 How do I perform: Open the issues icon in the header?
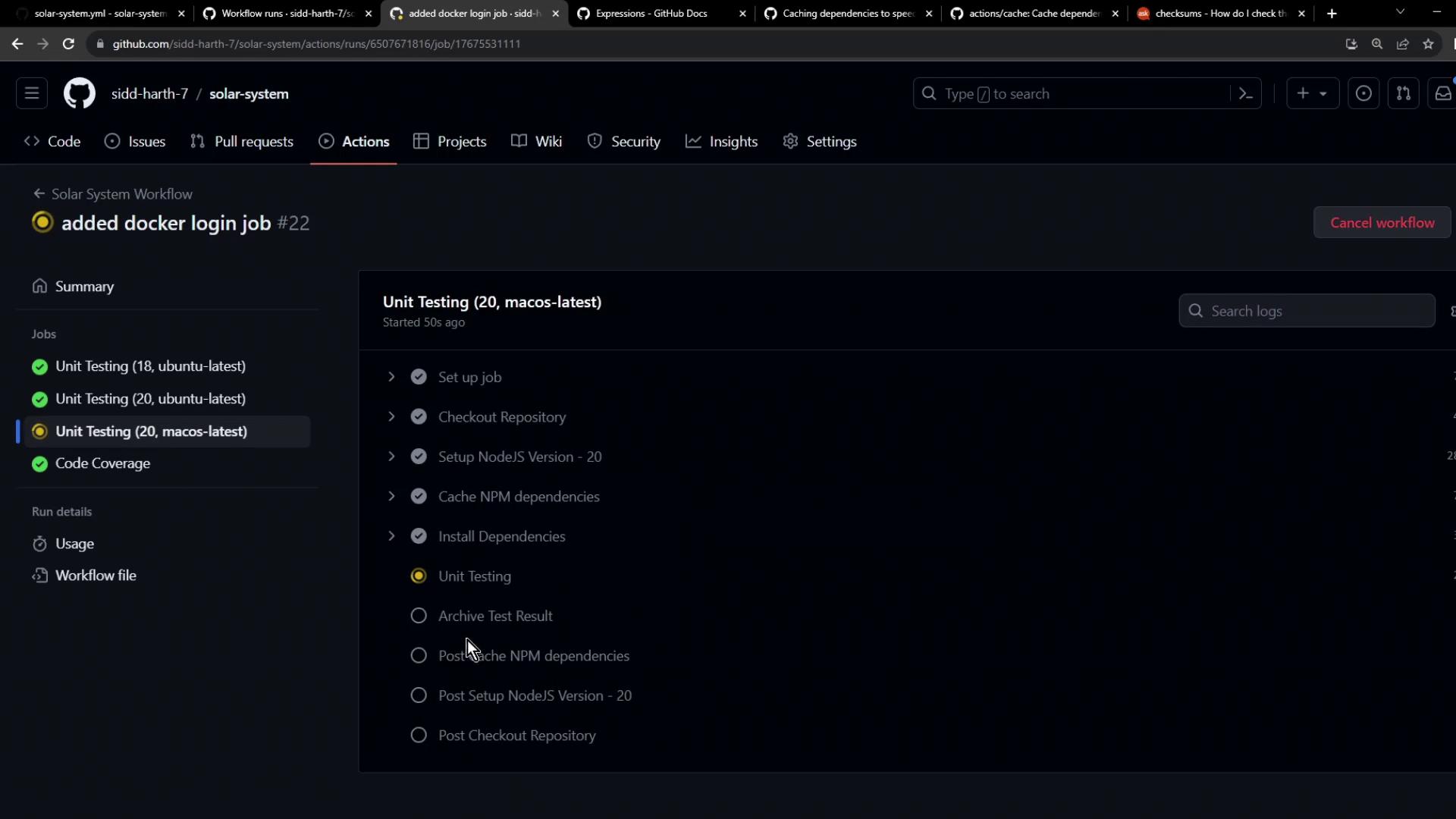1363,94
